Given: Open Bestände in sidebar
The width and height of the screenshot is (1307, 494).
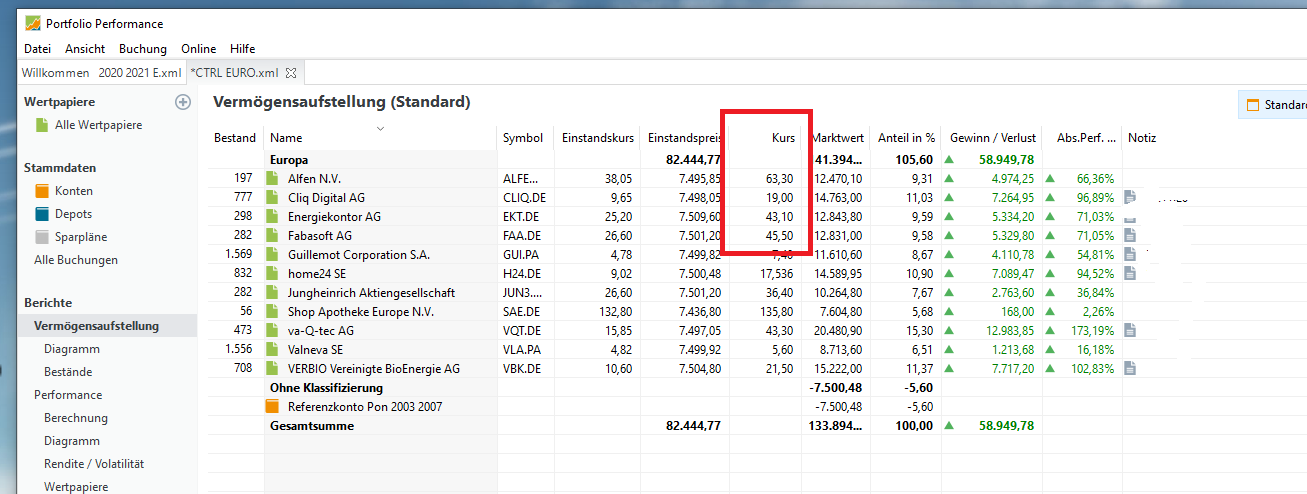Looking at the screenshot, I should point(68,372).
